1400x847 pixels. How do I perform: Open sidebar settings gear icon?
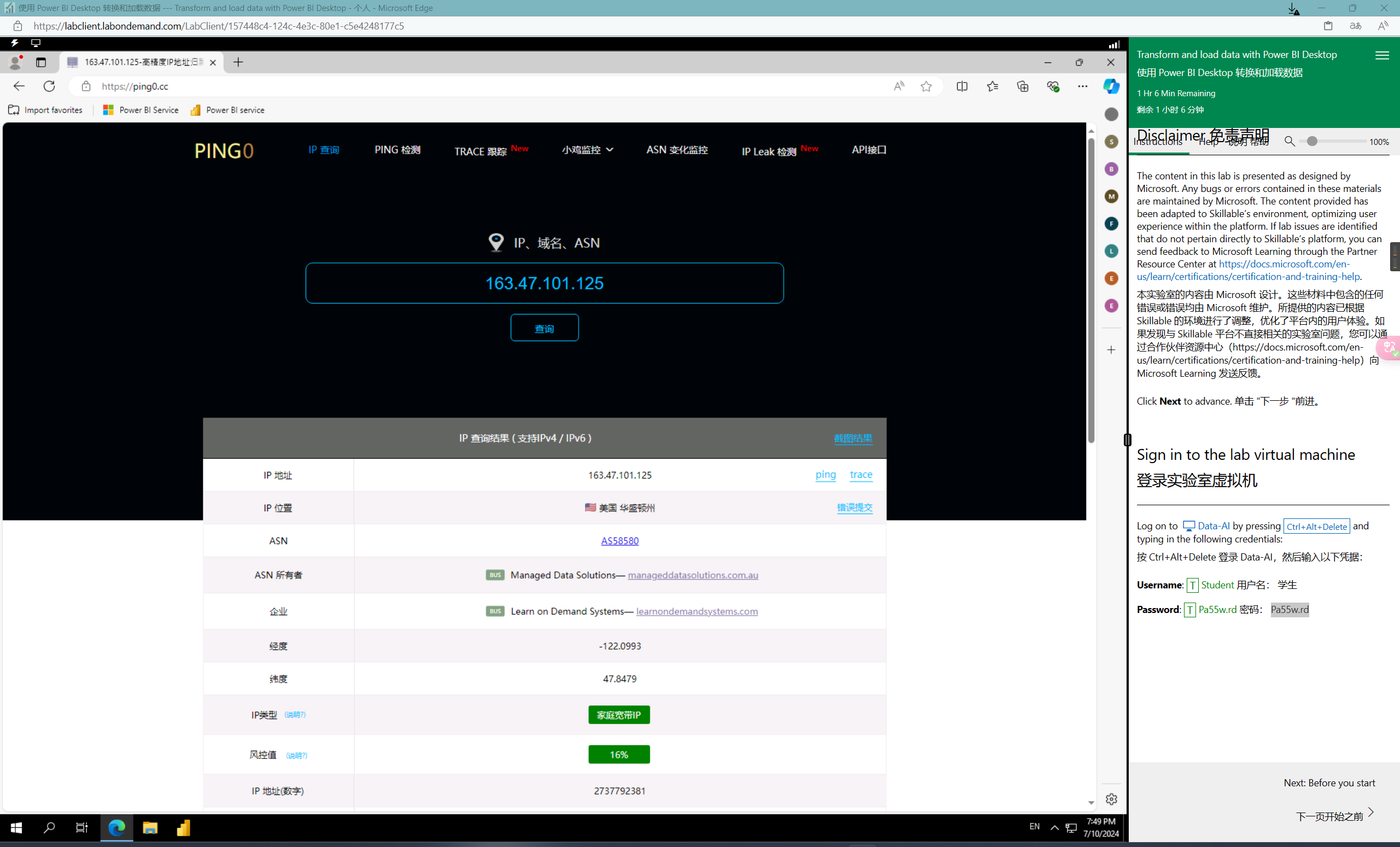(1111, 799)
